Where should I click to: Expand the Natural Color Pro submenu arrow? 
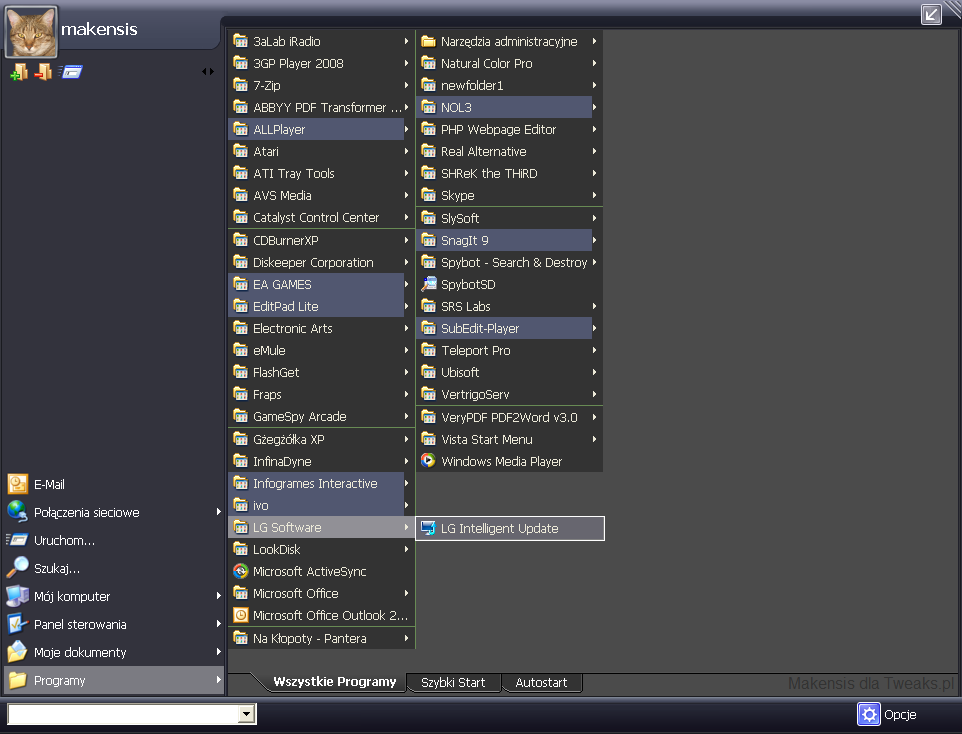coord(594,63)
